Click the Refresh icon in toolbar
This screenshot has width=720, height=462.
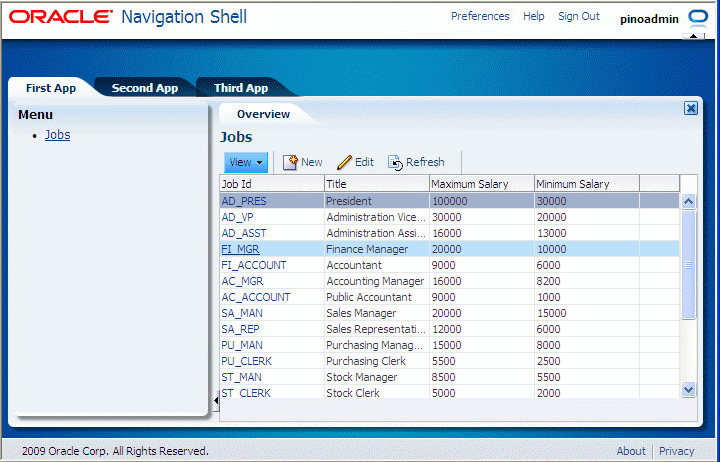coord(395,163)
